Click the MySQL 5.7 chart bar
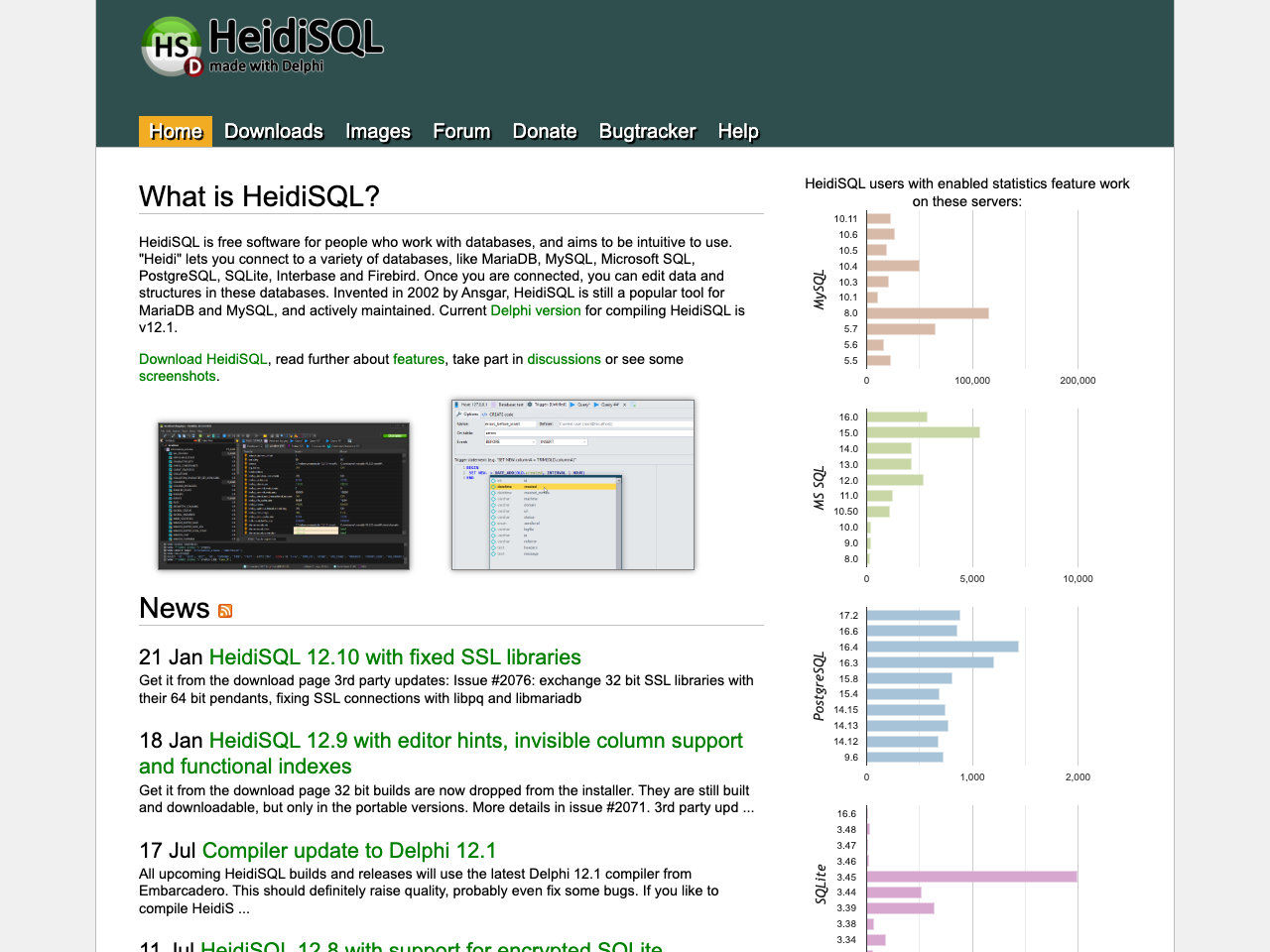Screen dimensions: 1270x952 click(x=901, y=329)
